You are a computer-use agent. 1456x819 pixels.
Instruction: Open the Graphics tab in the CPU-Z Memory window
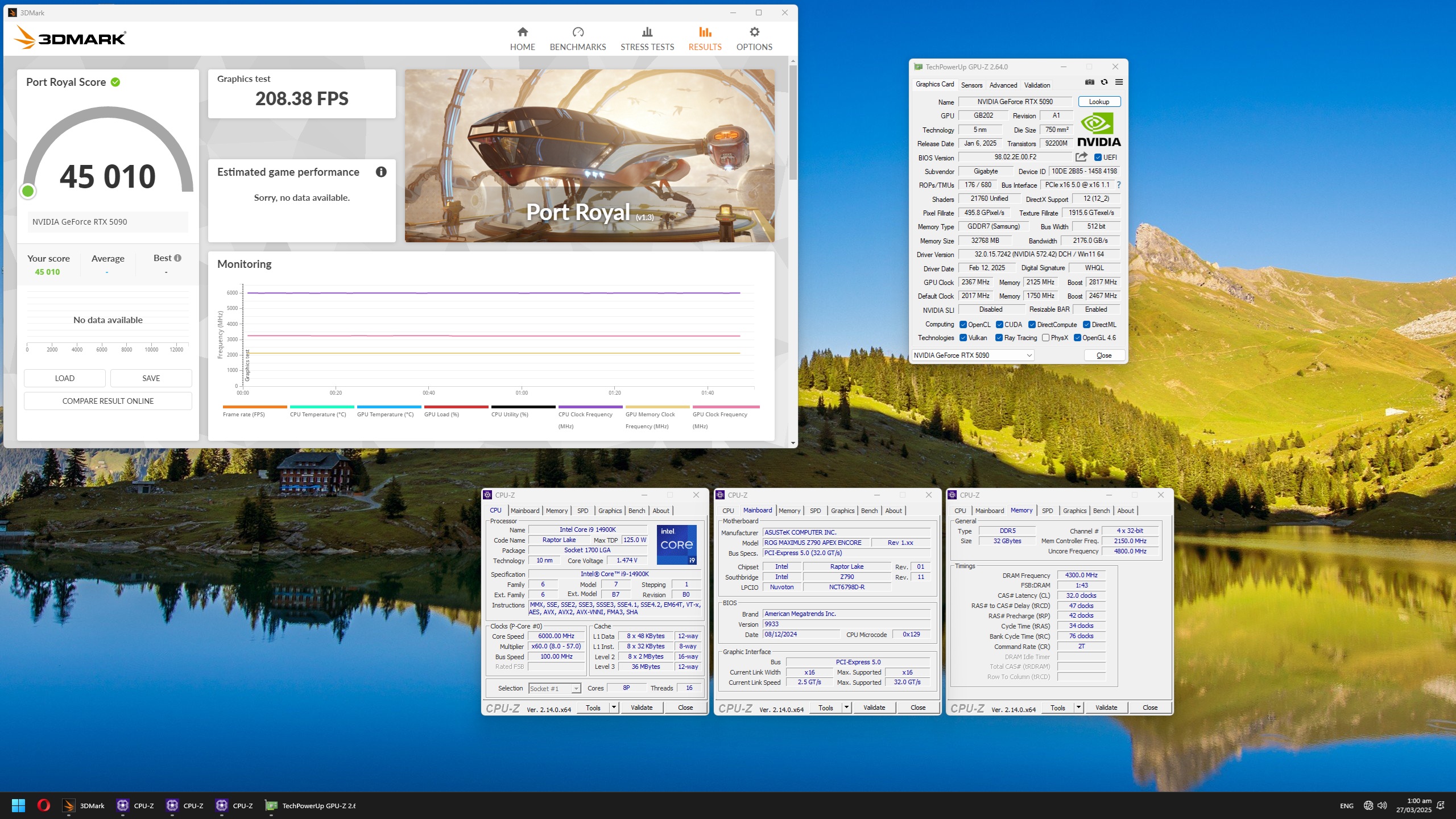(1074, 511)
